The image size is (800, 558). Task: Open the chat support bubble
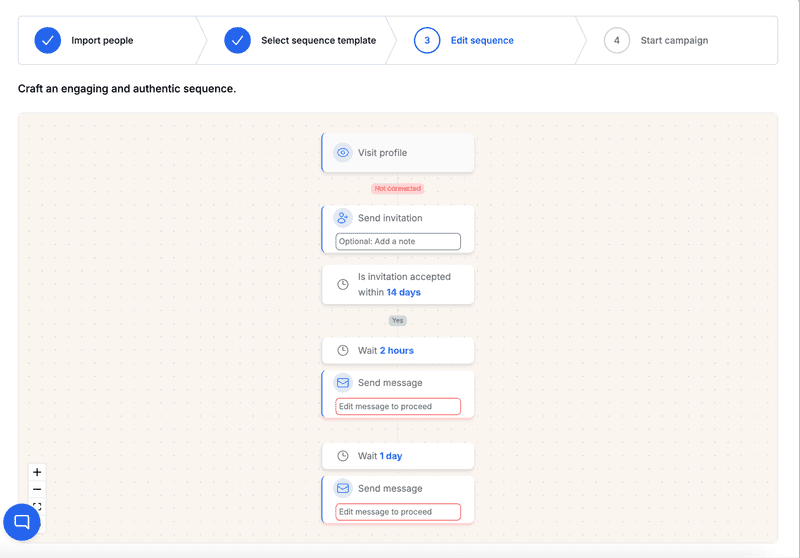tap(22, 522)
